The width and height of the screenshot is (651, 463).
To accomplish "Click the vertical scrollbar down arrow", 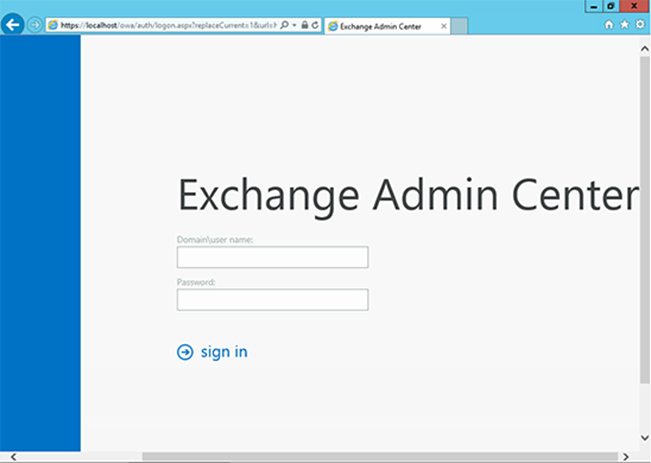I will [x=644, y=438].
